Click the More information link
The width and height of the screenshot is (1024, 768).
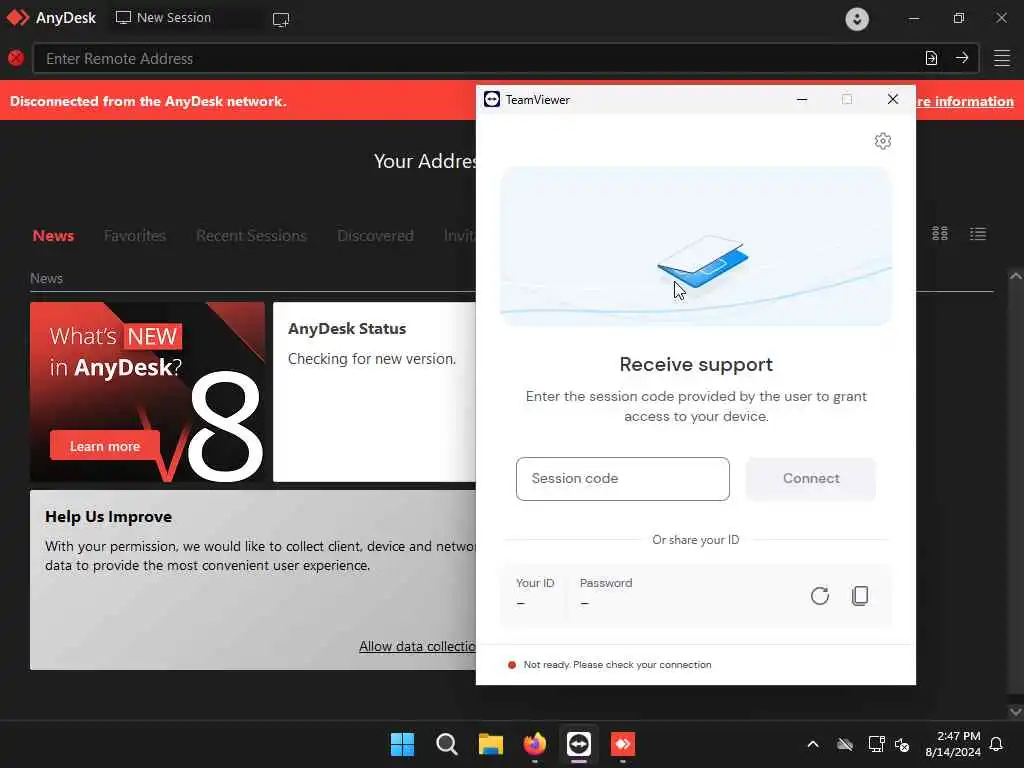coord(965,101)
